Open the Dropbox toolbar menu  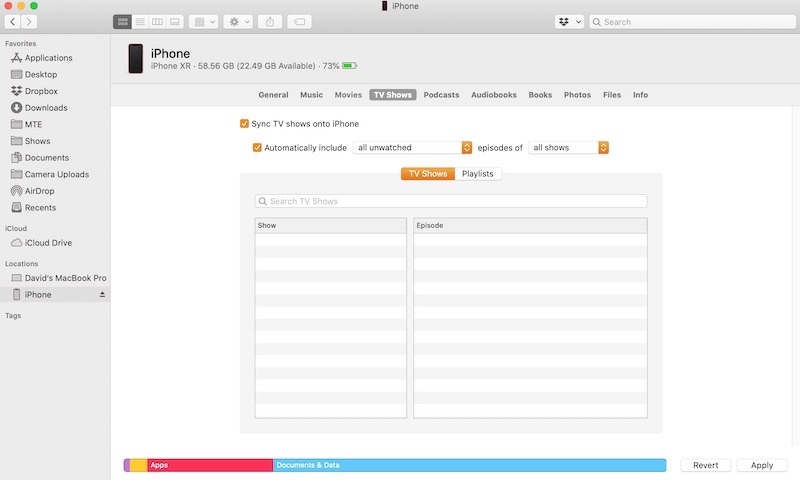569,21
